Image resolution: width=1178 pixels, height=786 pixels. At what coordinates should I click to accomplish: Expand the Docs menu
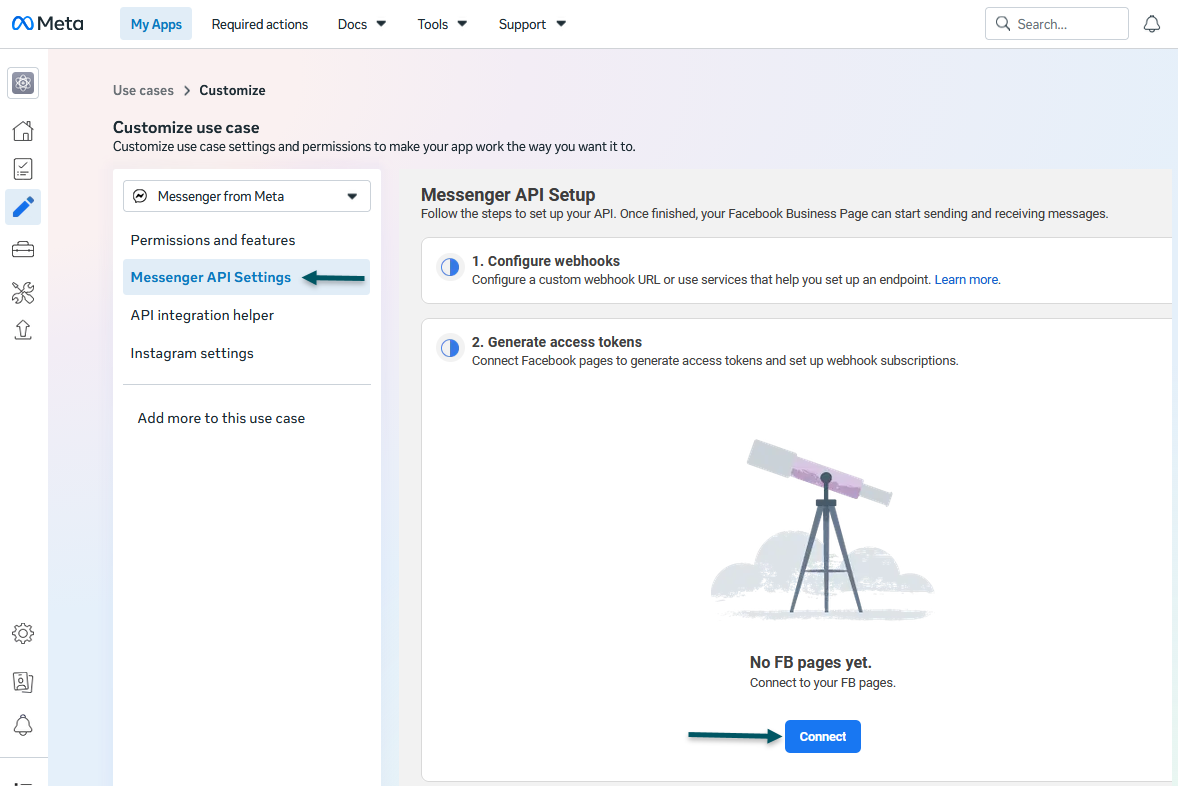[361, 24]
